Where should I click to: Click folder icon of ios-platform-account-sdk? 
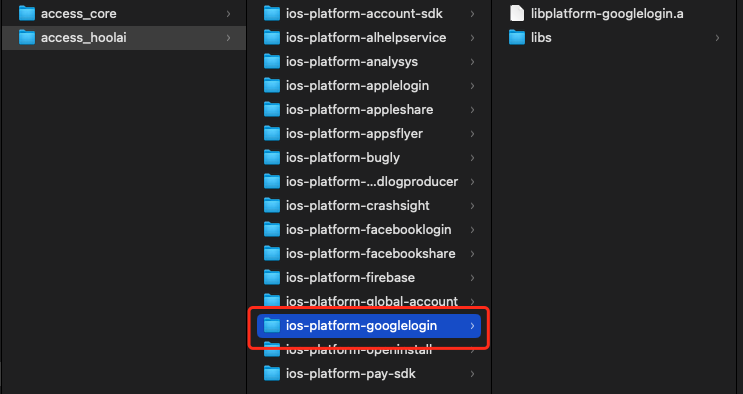[x=272, y=14]
